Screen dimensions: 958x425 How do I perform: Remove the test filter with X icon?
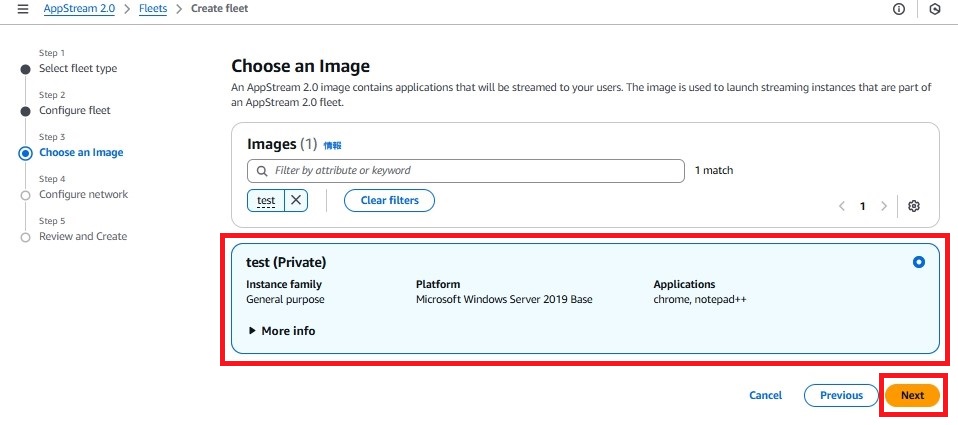(296, 200)
